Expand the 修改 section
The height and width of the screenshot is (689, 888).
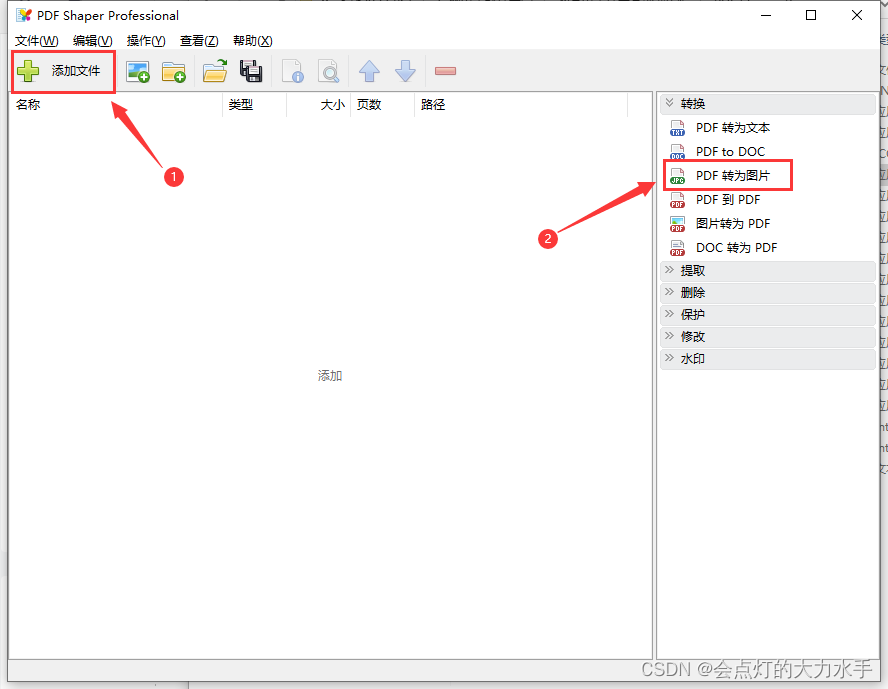(x=768, y=337)
